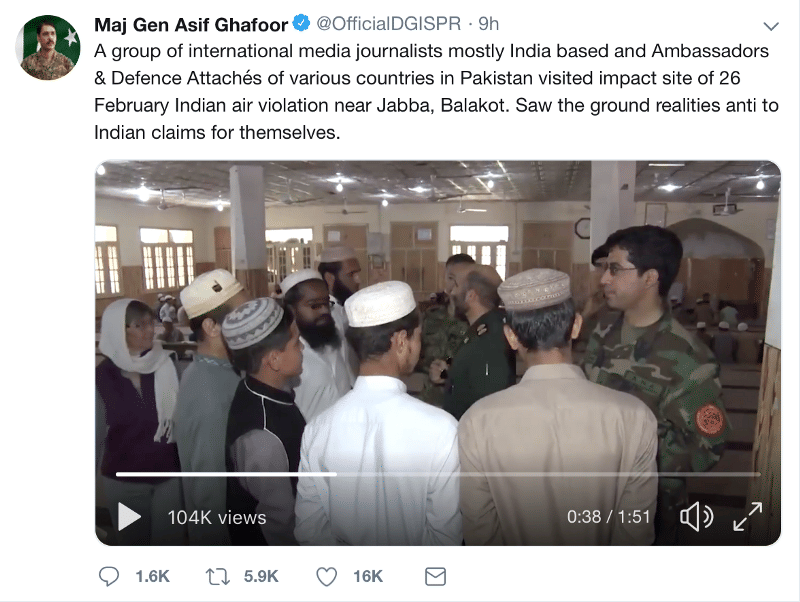
Task: Open Maj Gen Asif Ghafoor's profile name
Action: tap(190, 24)
